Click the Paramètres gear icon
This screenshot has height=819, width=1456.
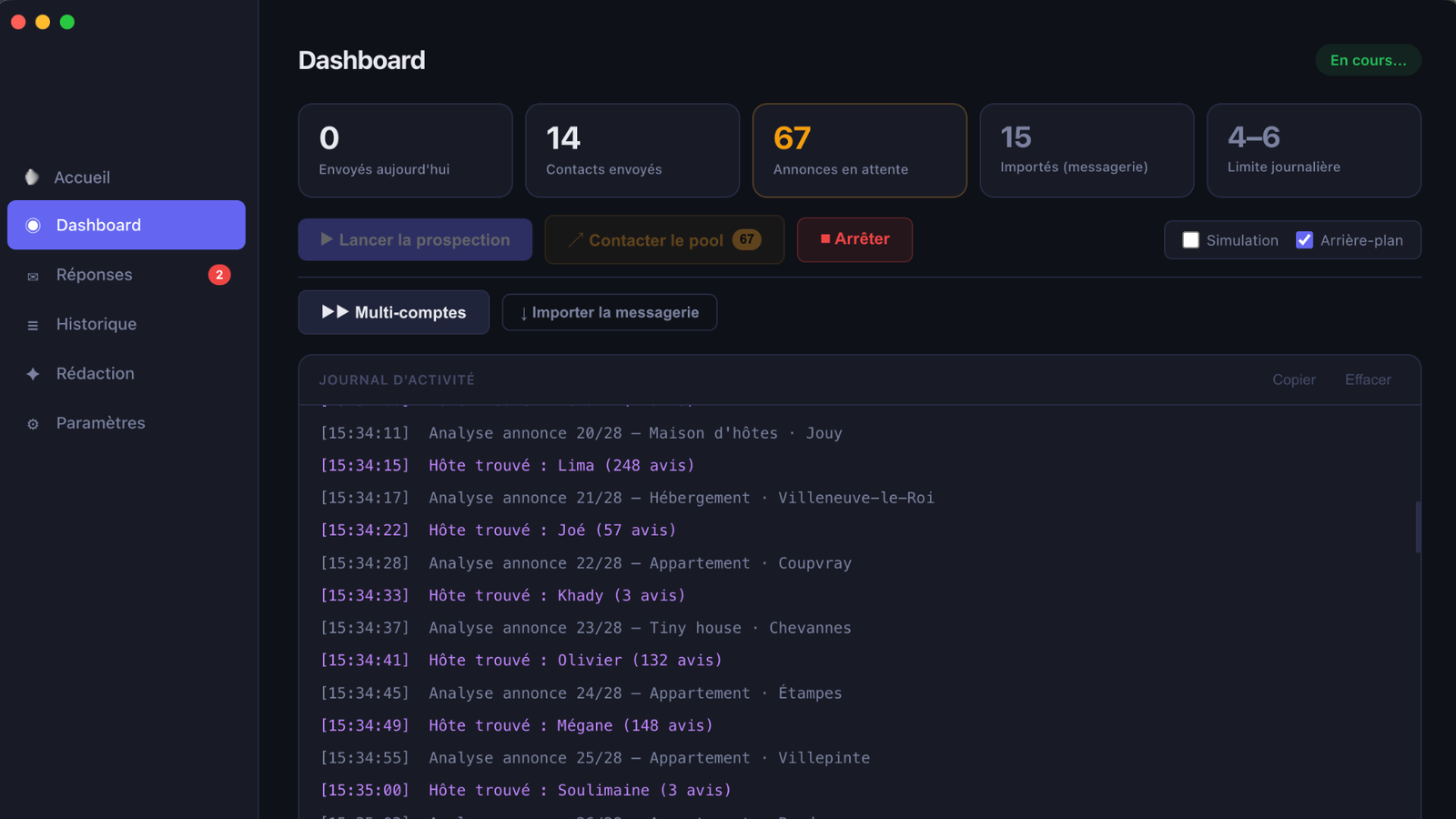[33, 424]
